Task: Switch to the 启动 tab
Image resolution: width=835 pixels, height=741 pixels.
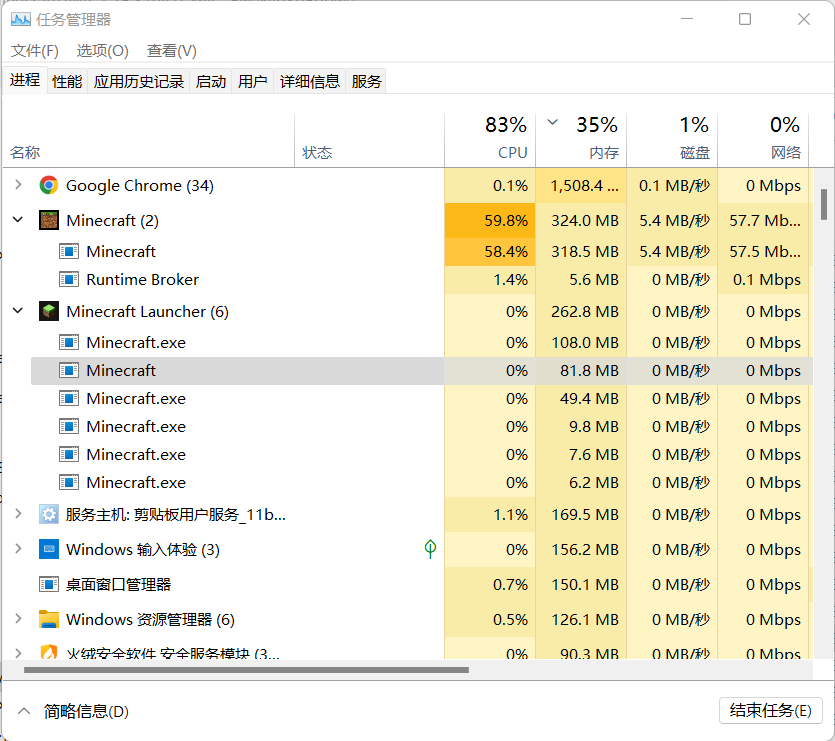Action: point(210,82)
